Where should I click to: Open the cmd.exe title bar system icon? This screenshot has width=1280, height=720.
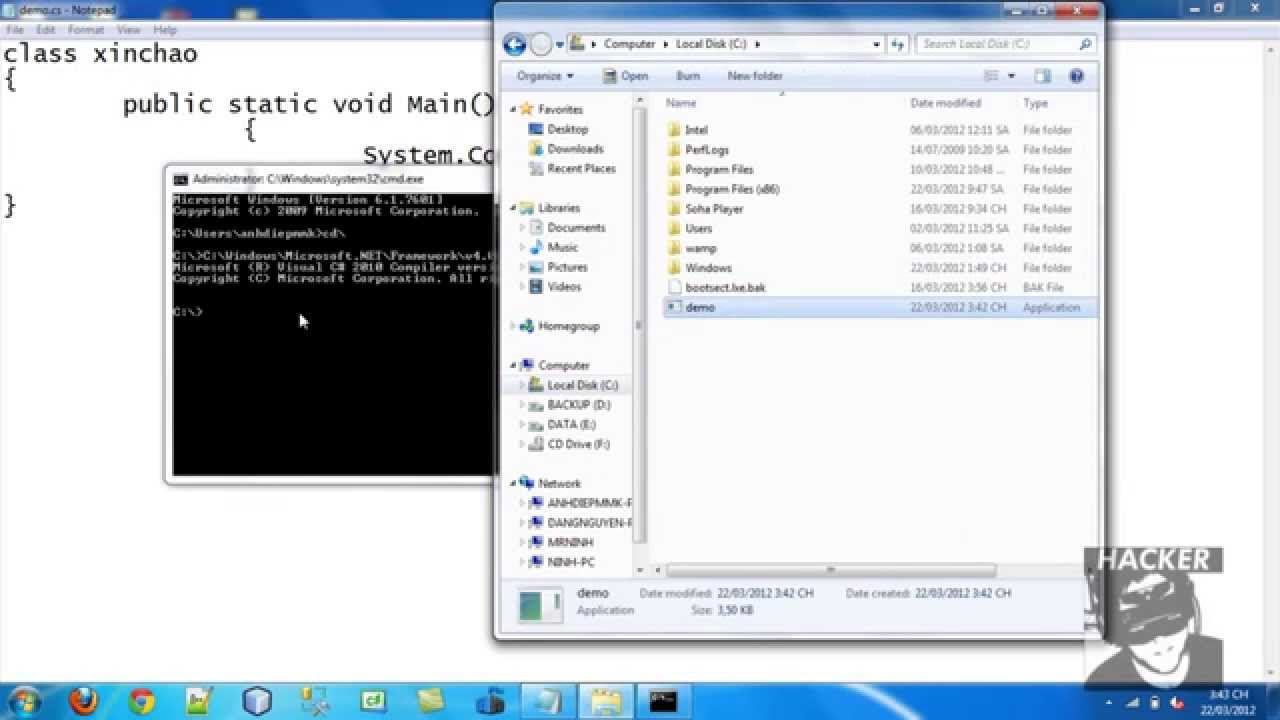click(x=180, y=179)
